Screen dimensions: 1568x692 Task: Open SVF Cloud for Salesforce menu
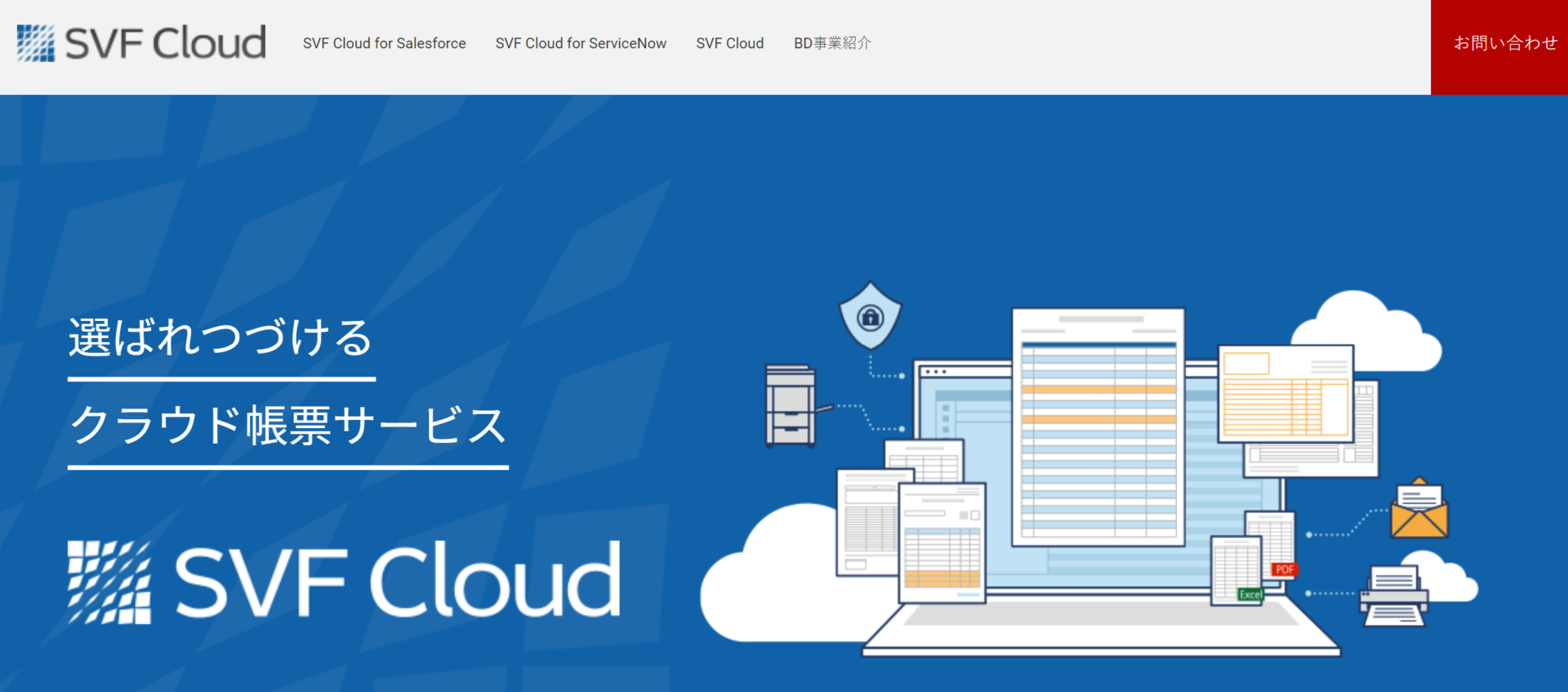click(384, 43)
